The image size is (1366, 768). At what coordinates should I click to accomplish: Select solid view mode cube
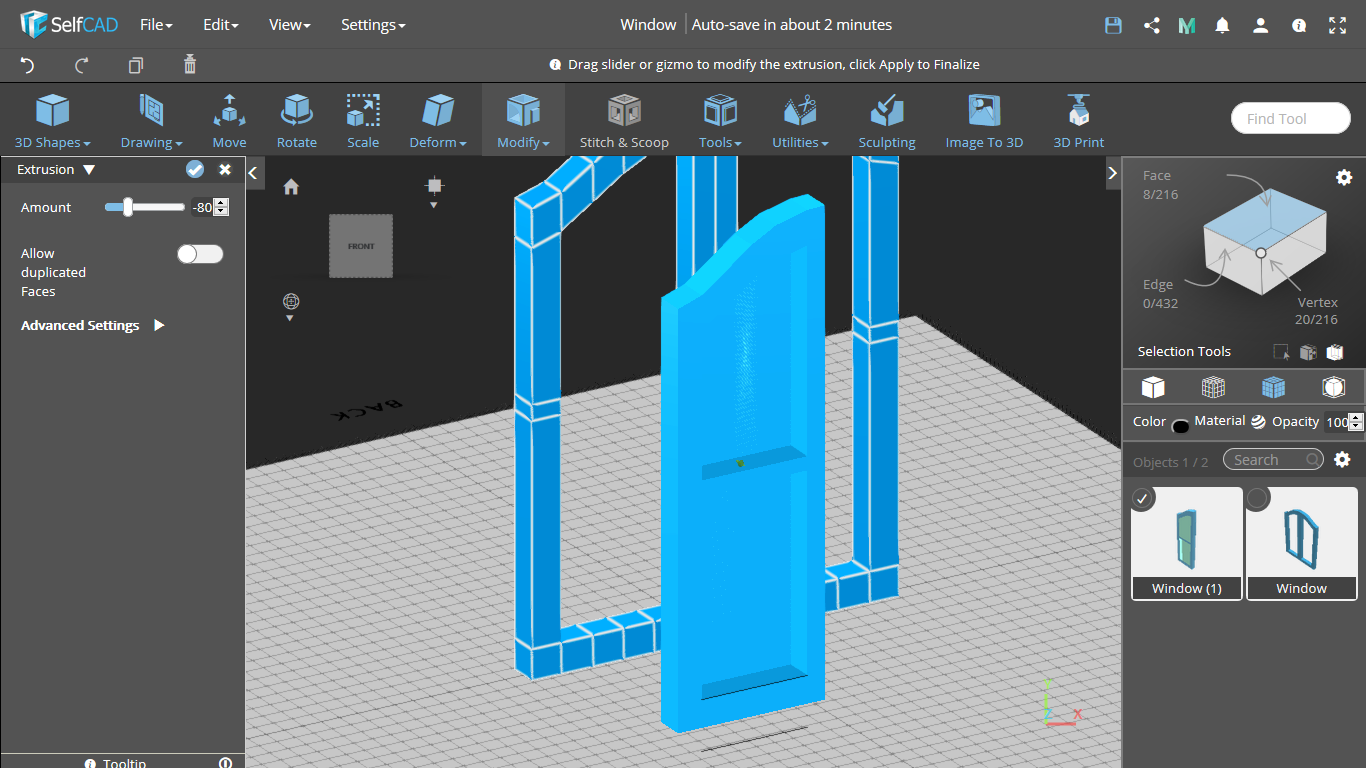coord(1153,387)
